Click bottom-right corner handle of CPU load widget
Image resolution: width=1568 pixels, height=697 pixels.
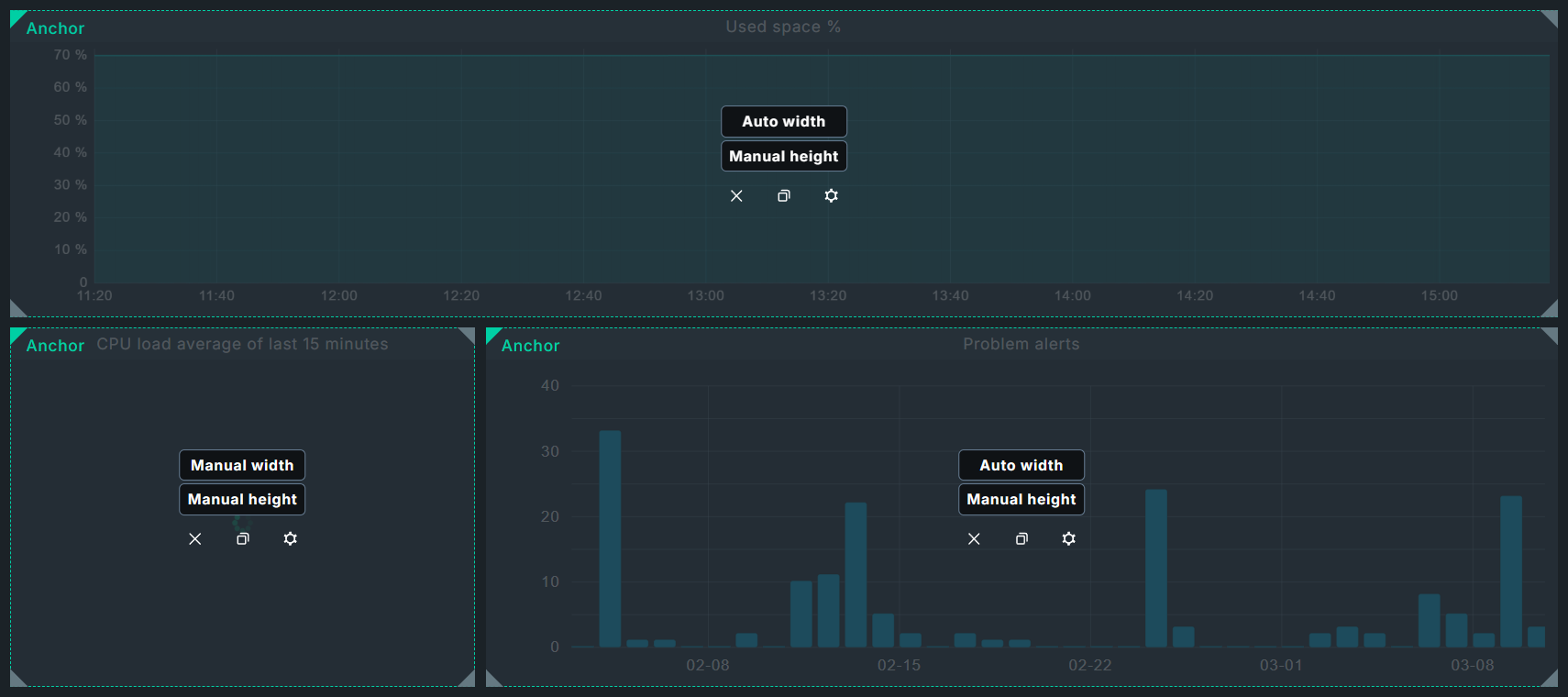point(469,680)
